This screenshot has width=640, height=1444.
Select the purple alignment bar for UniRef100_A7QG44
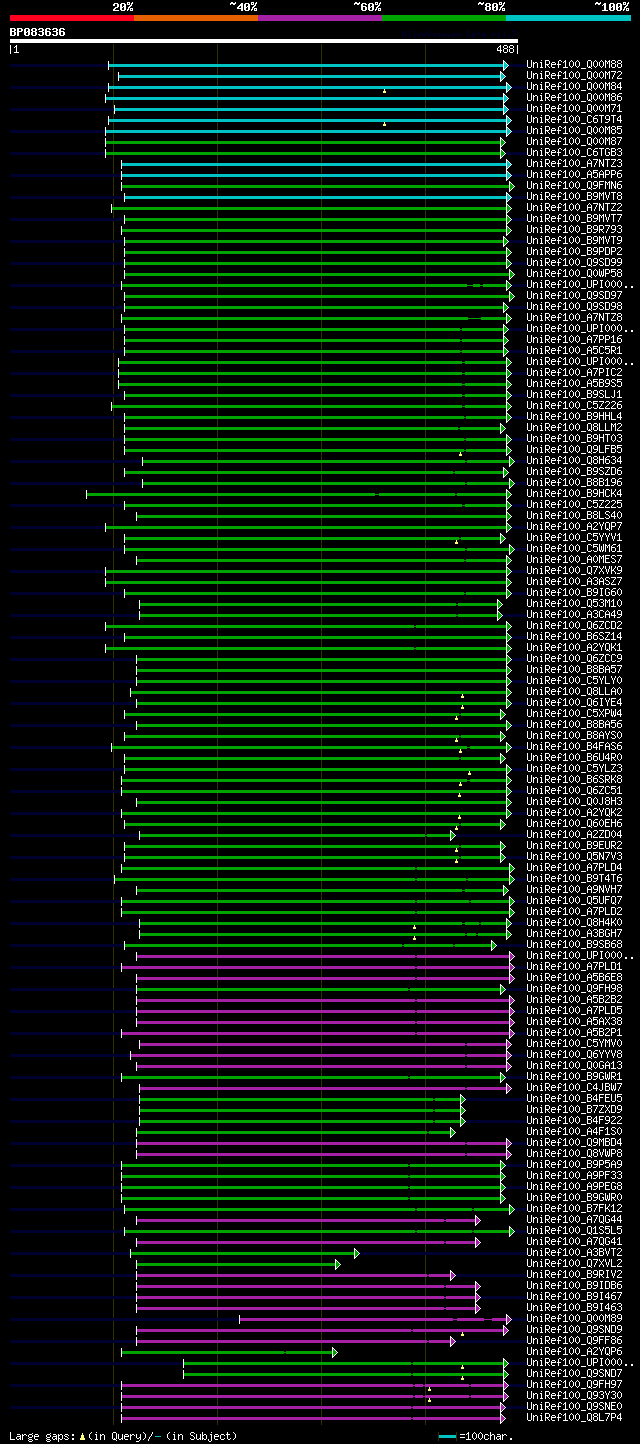[308, 1220]
